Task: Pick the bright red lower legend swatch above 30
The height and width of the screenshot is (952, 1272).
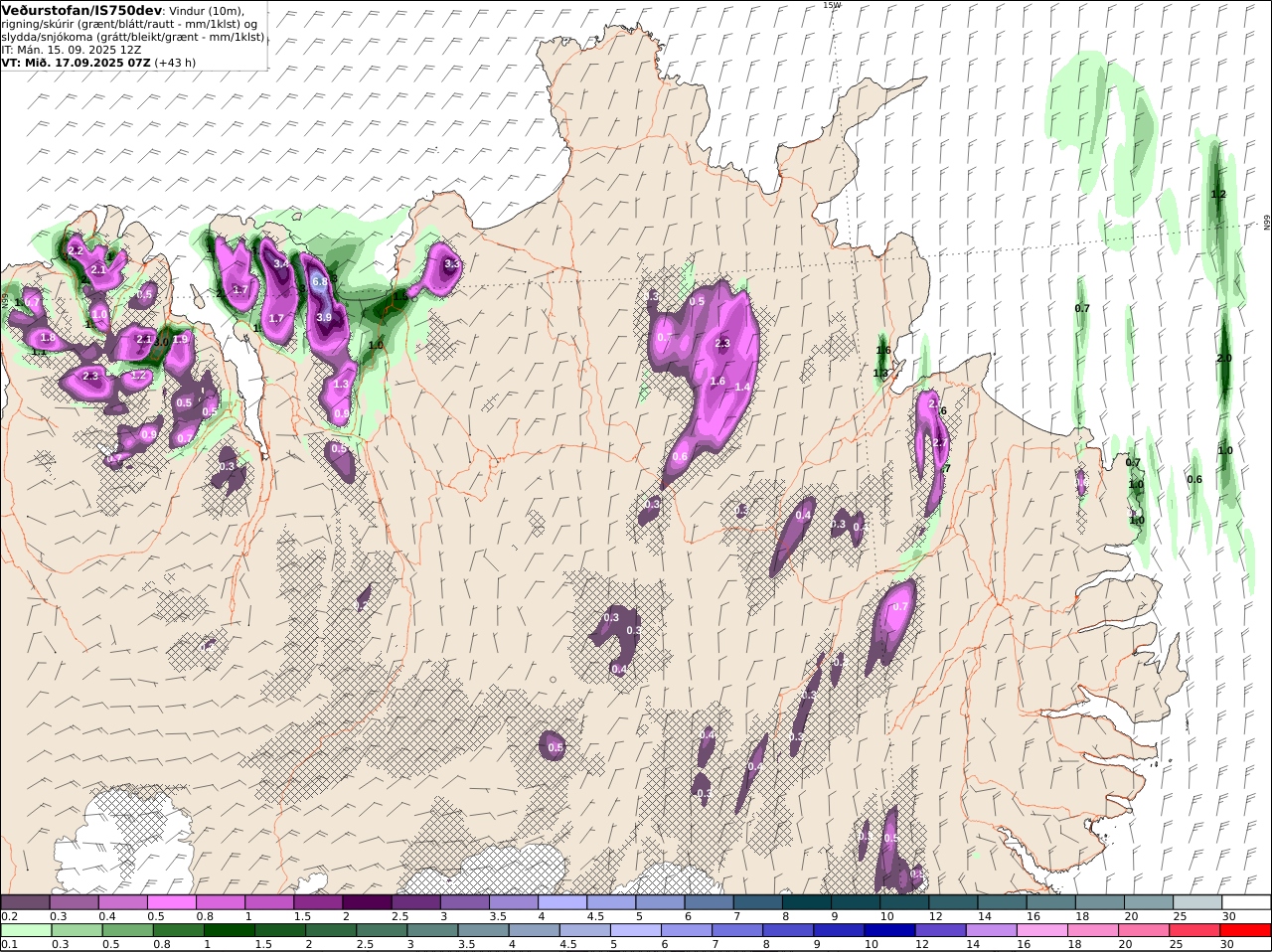Action: tap(1245, 930)
